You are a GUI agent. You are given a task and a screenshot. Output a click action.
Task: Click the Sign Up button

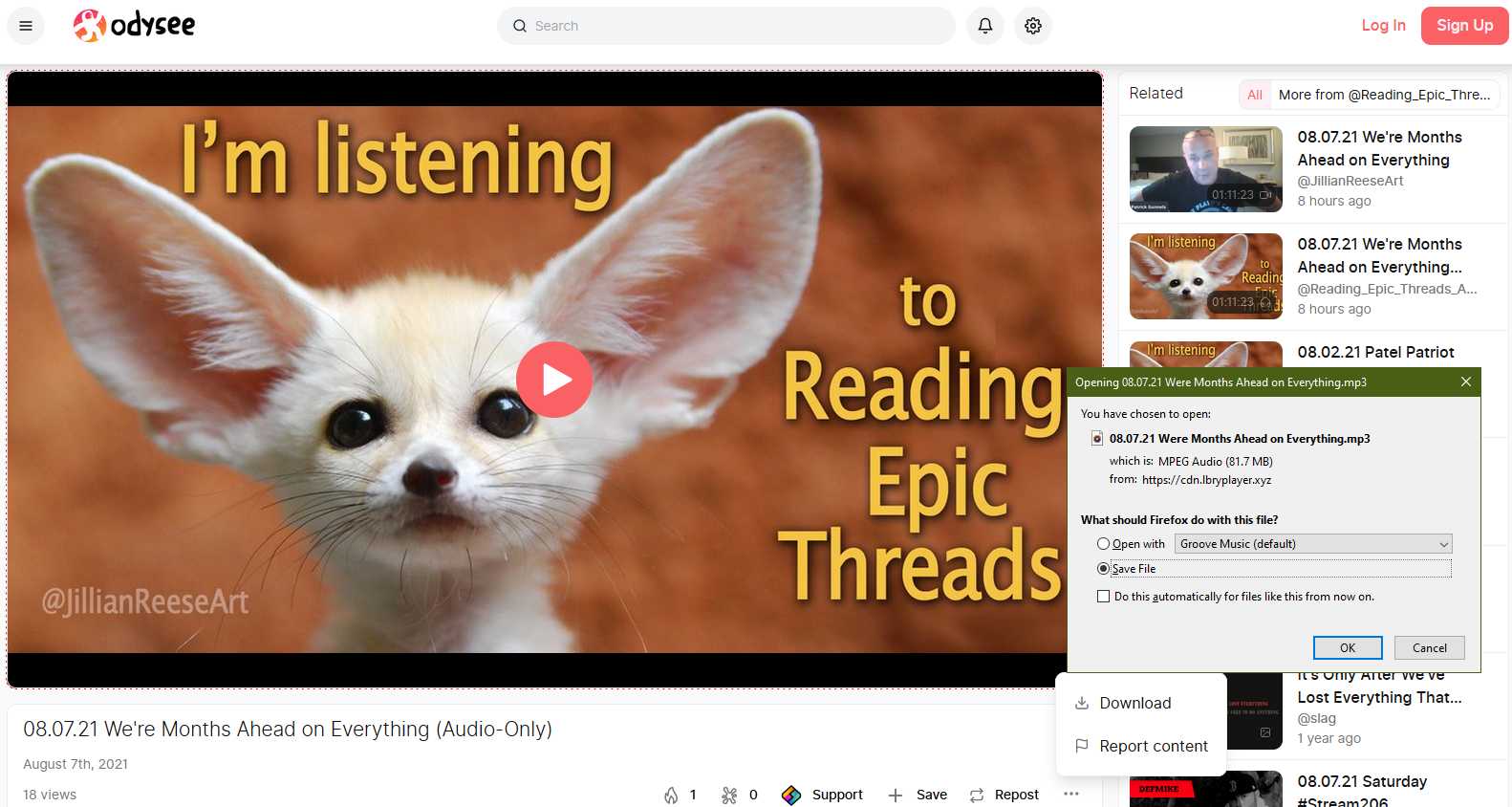(x=1464, y=26)
